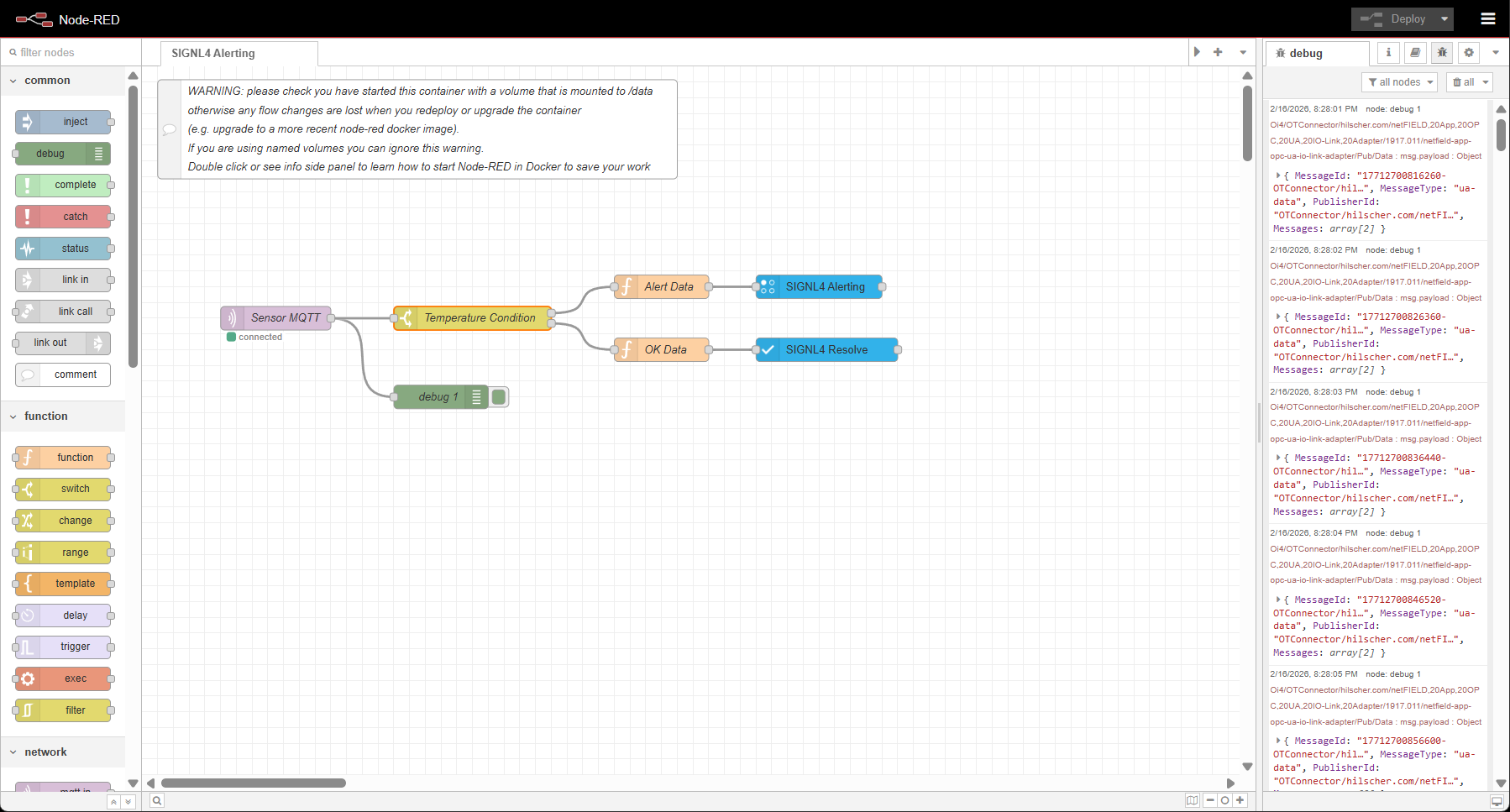
Task: Click the zoom in plus icon
Action: tap(1240, 800)
